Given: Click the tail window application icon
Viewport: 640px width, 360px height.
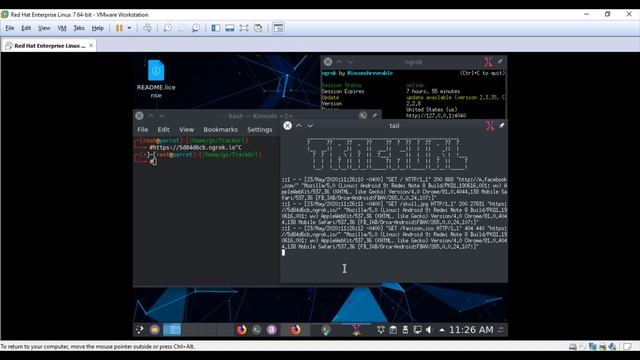Looking at the screenshot, I should point(490,125).
